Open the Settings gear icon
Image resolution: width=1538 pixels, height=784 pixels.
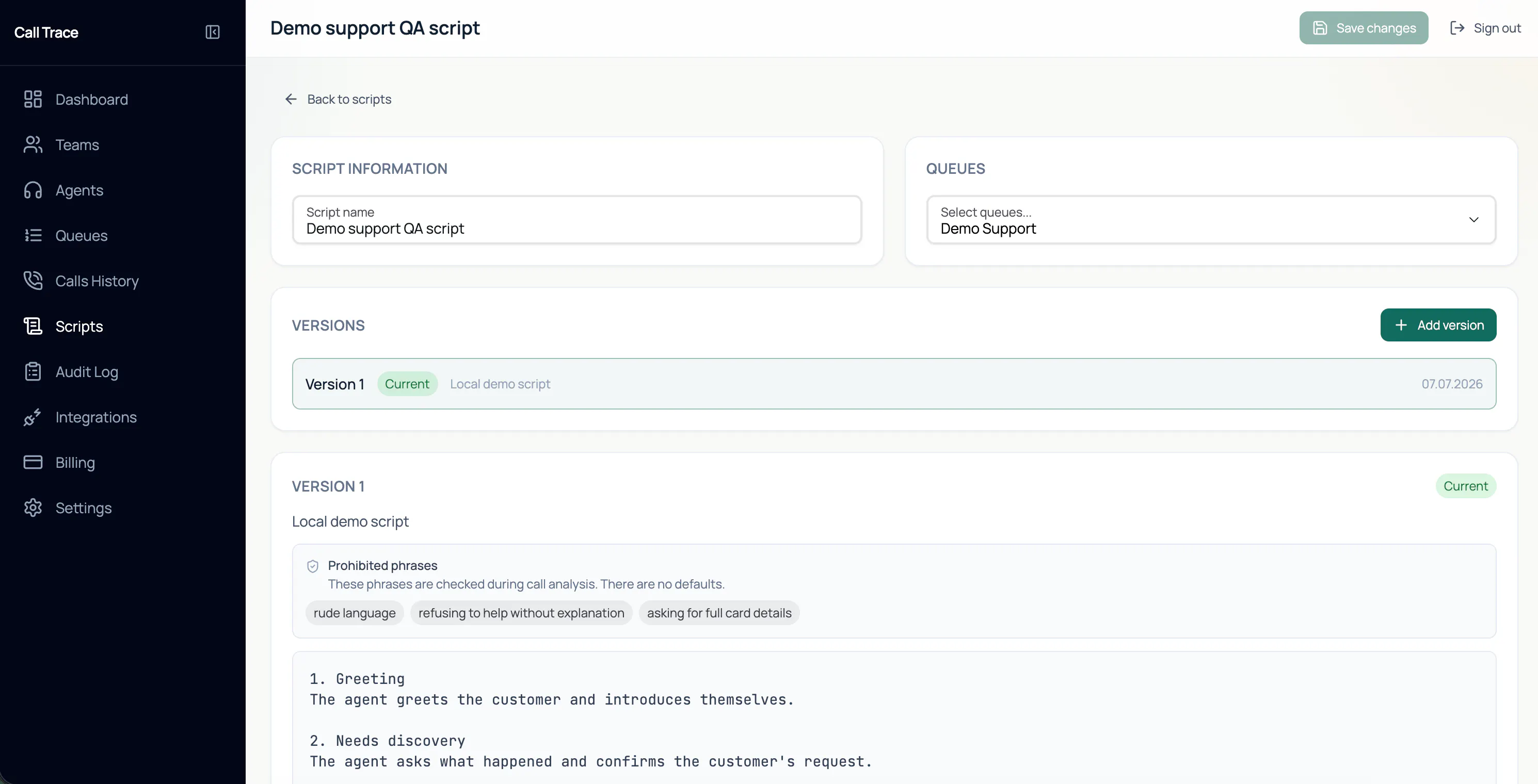tap(33, 507)
